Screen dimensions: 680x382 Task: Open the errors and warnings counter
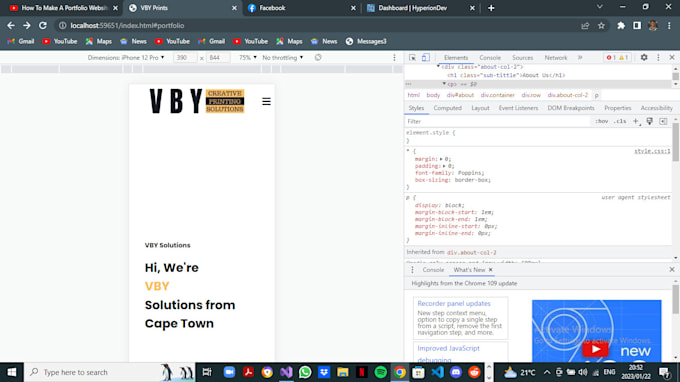pyautogui.click(x=617, y=58)
